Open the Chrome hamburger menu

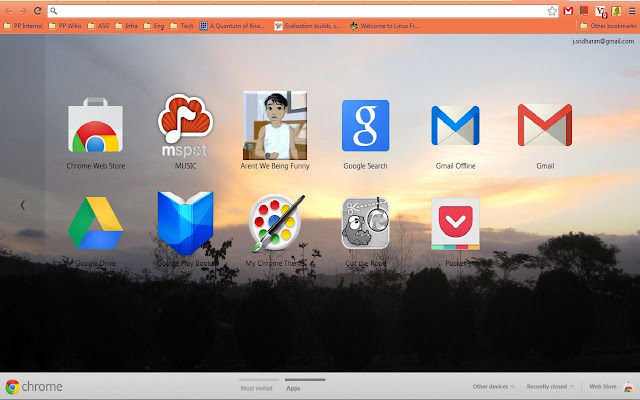coord(632,11)
